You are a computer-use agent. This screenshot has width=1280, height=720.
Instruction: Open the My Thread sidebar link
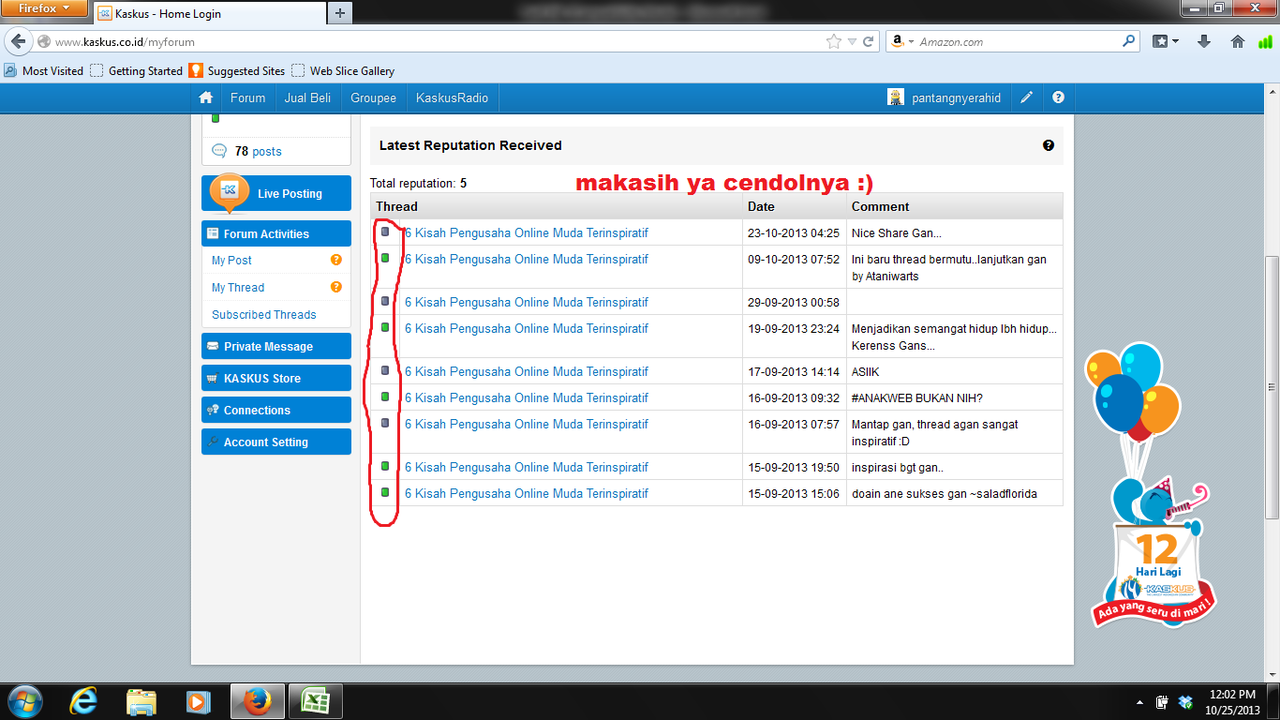click(x=238, y=287)
